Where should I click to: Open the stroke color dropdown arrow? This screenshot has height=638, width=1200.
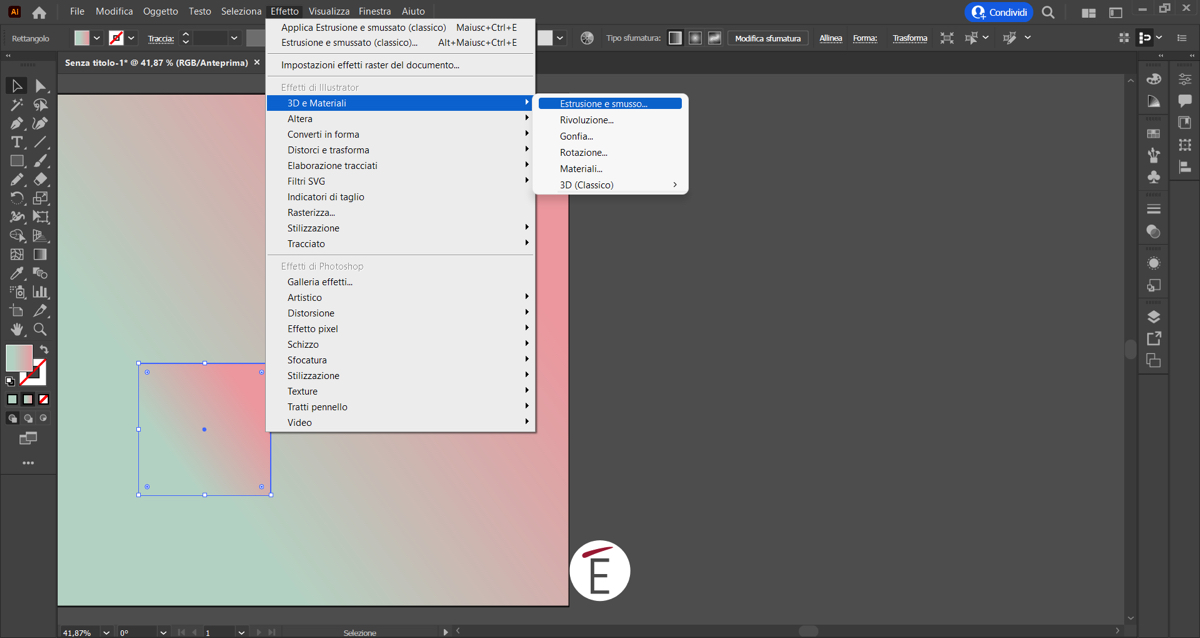coord(131,38)
